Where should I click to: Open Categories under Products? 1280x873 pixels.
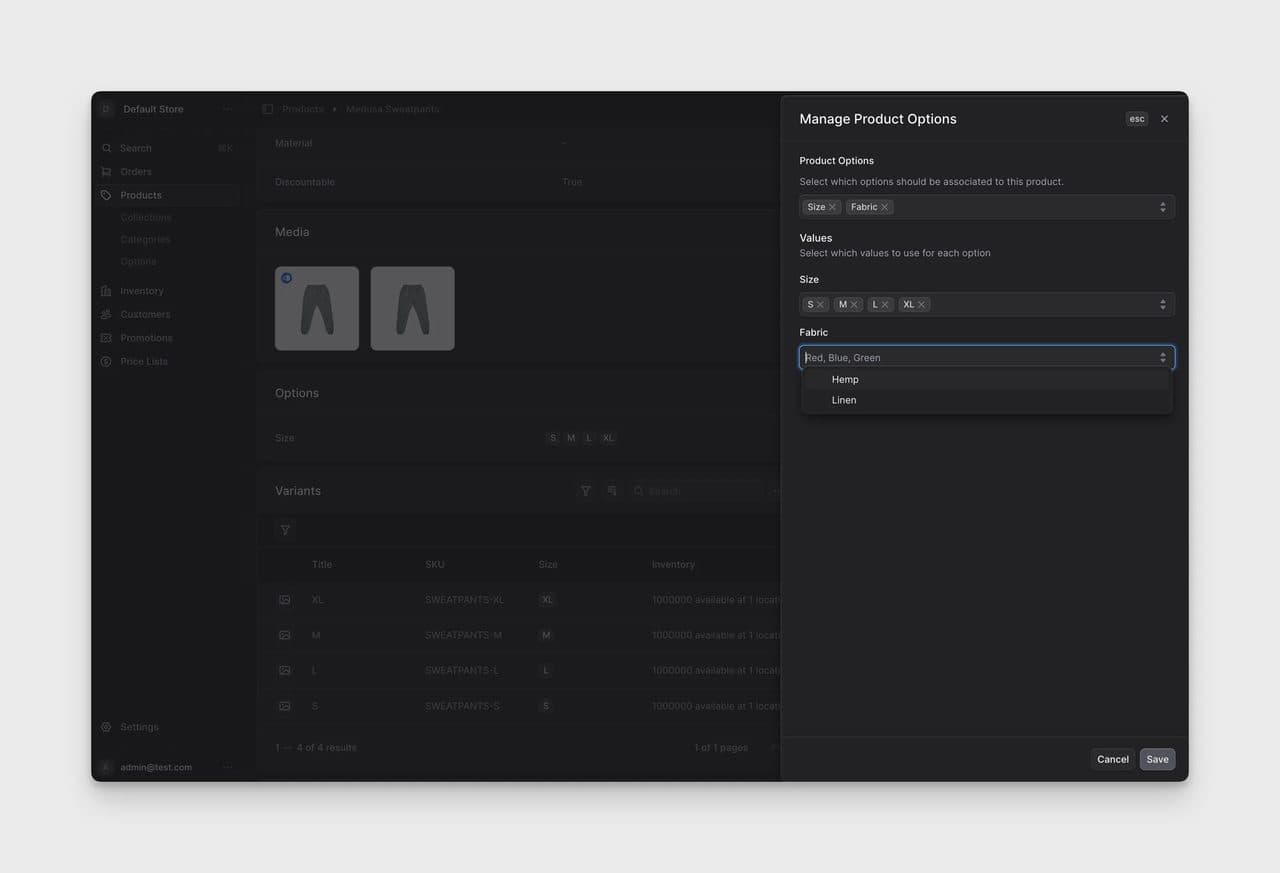145,240
